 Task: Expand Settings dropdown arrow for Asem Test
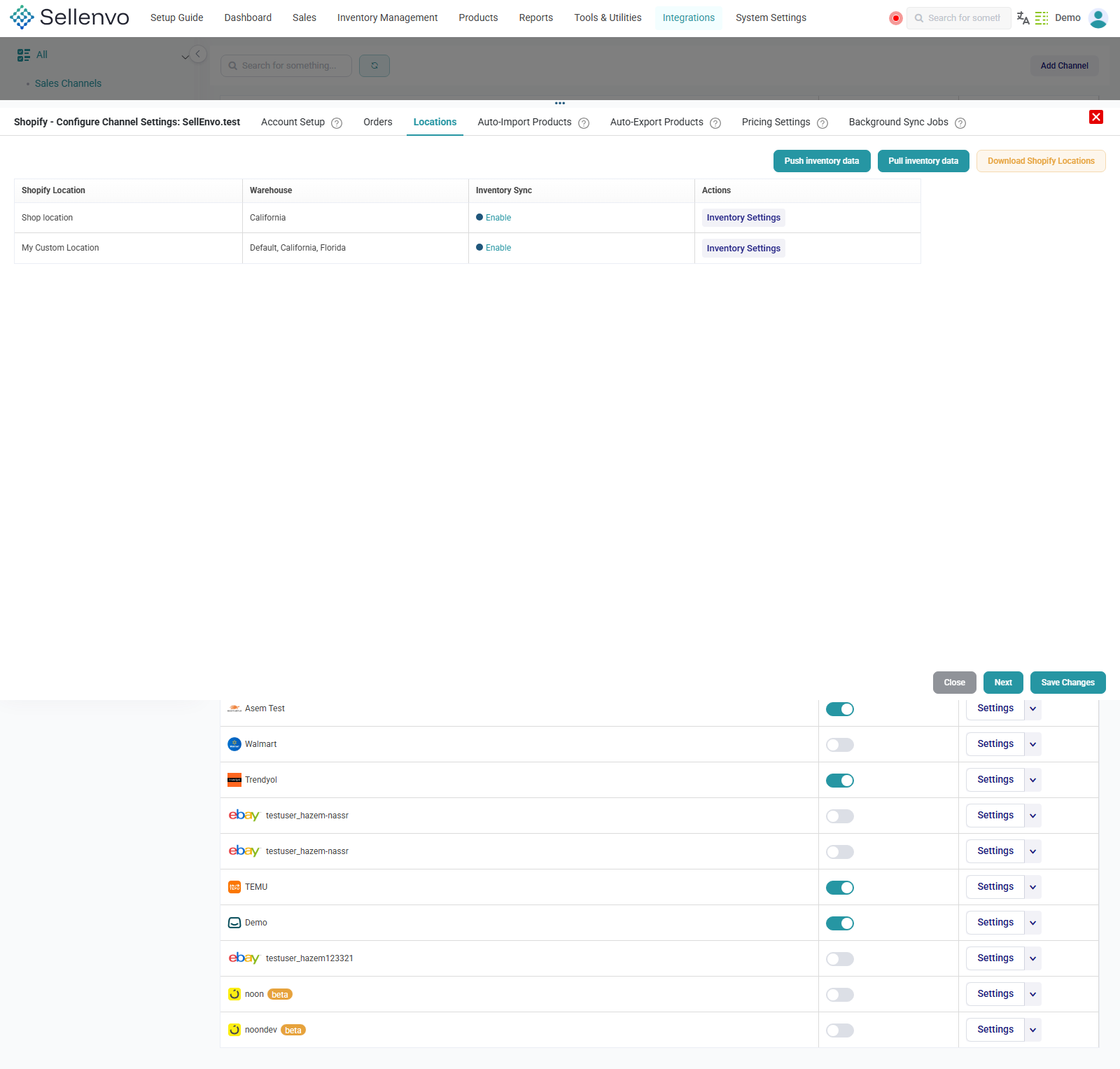(x=1033, y=708)
